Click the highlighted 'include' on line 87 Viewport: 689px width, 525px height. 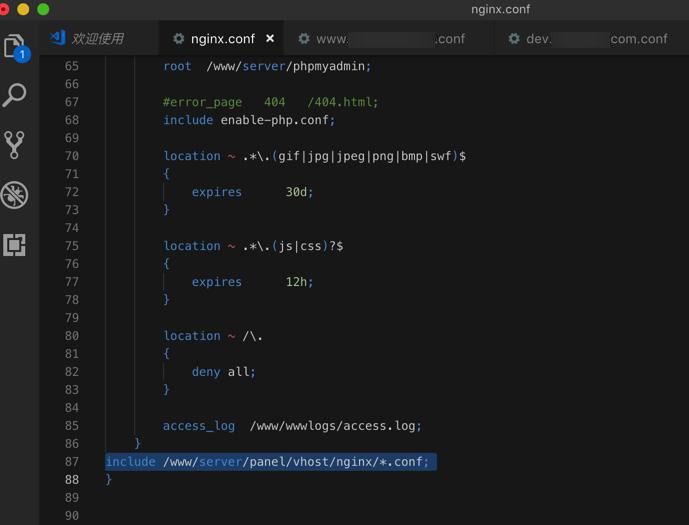131,462
